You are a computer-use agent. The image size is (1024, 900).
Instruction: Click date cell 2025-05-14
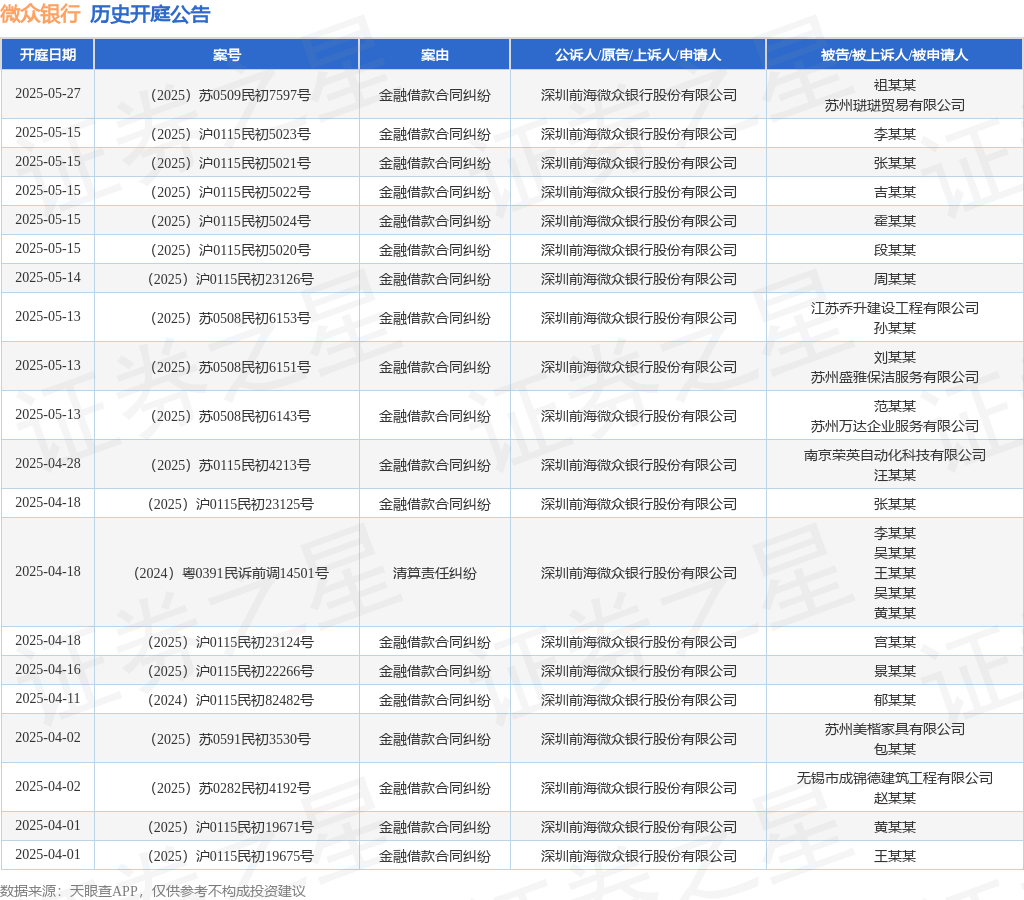pos(48,278)
